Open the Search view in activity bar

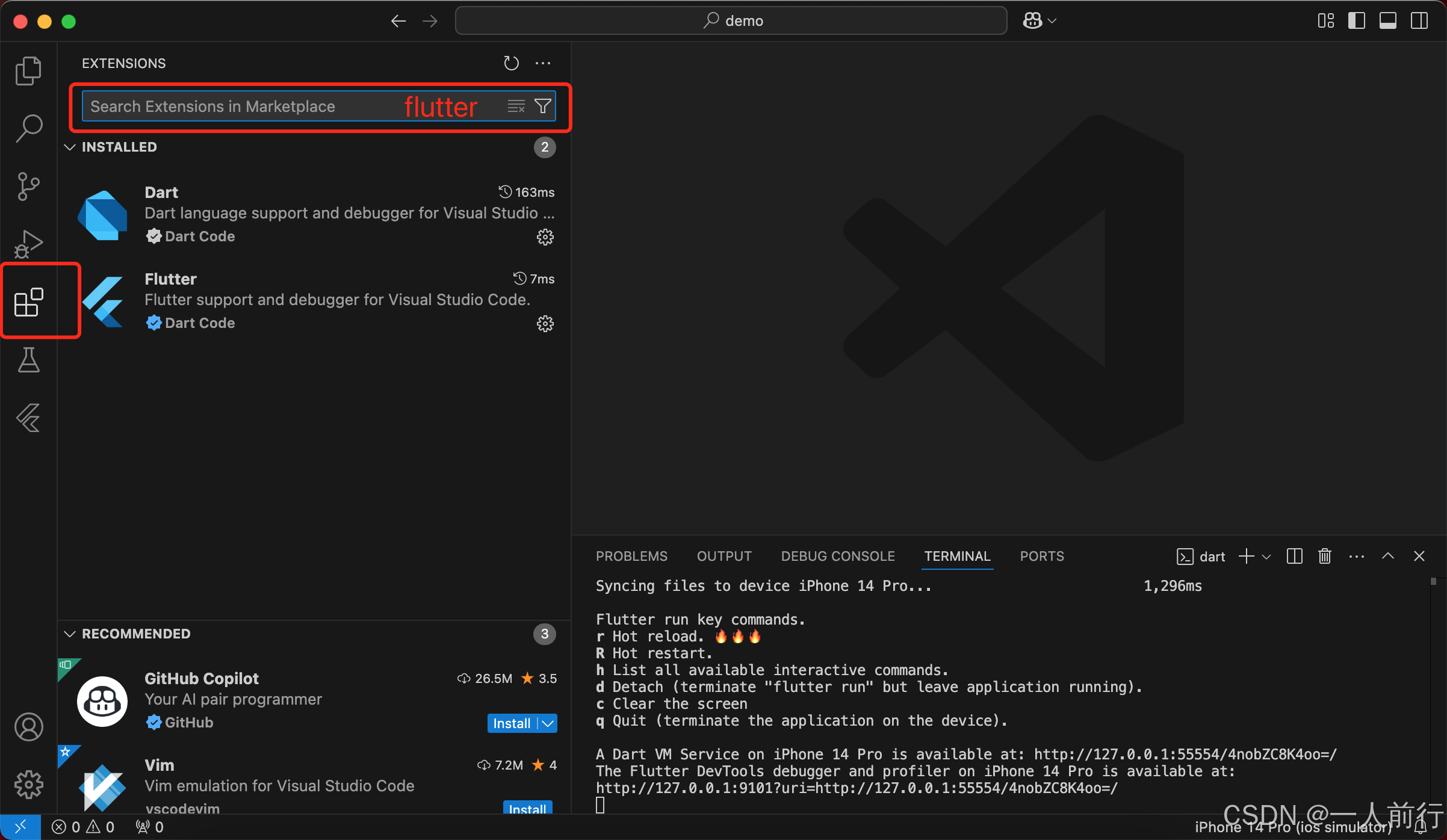pyautogui.click(x=28, y=128)
